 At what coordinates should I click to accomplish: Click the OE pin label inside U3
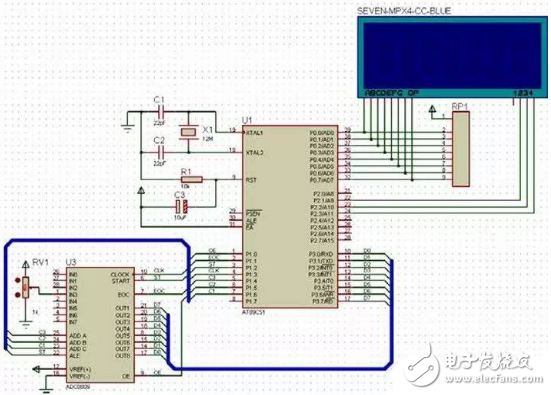tap(127, 376)
